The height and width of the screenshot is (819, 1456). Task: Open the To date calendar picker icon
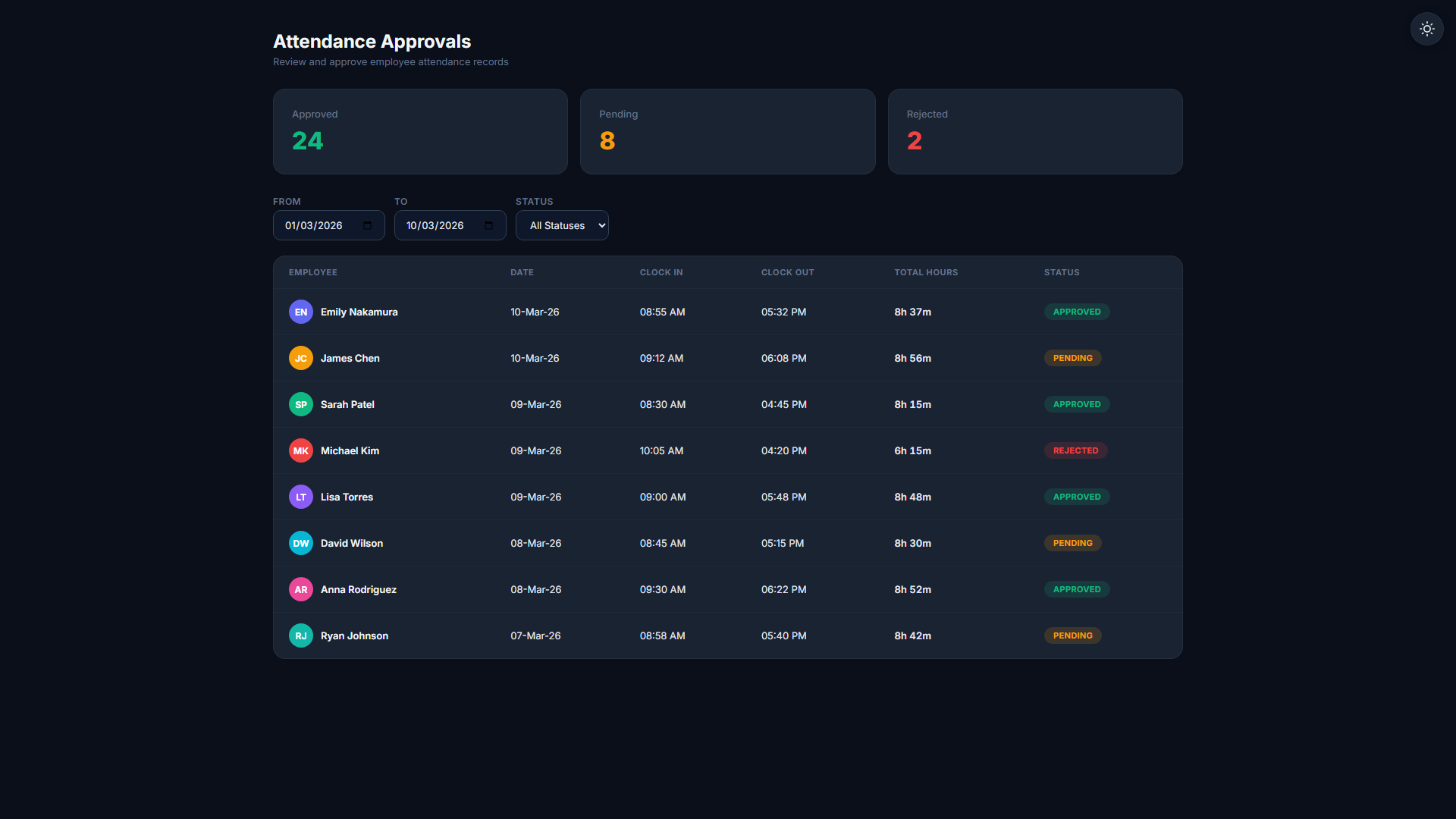[x=489, y=225]
